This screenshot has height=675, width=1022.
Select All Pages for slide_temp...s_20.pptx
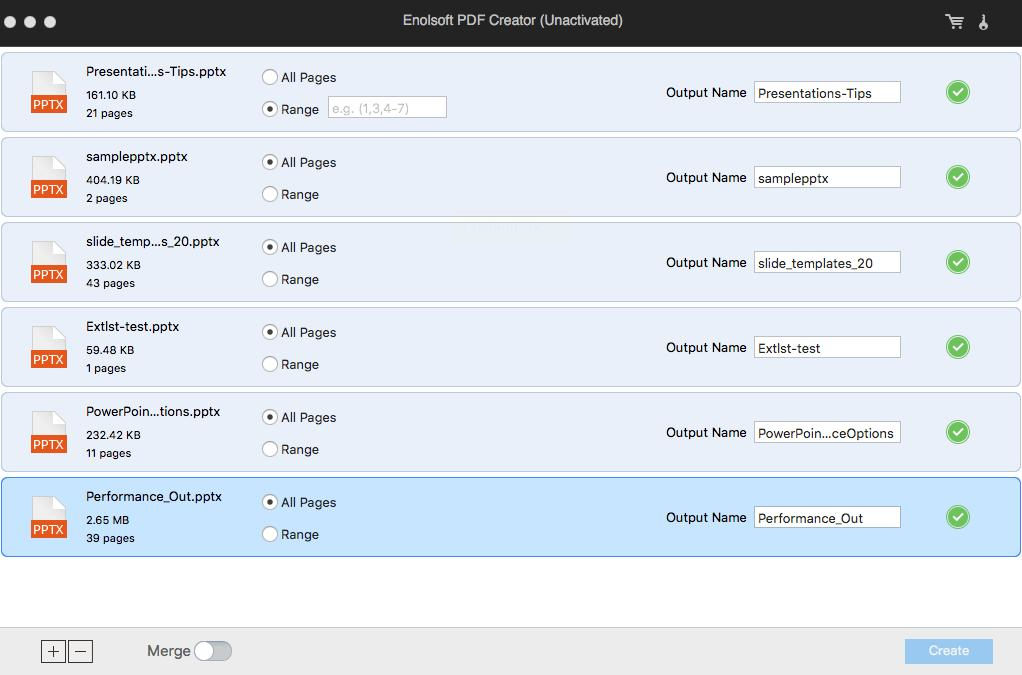[x=270, y=248]
